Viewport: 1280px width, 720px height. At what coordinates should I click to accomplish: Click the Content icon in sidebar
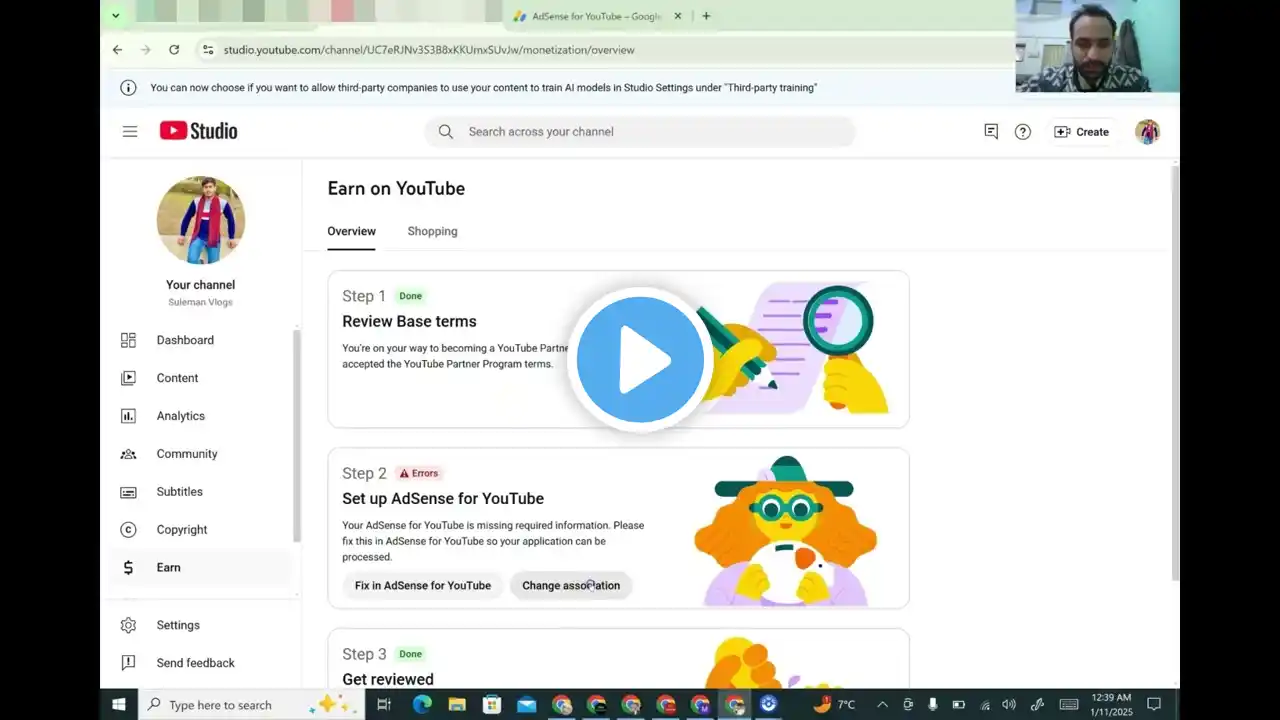128,378
